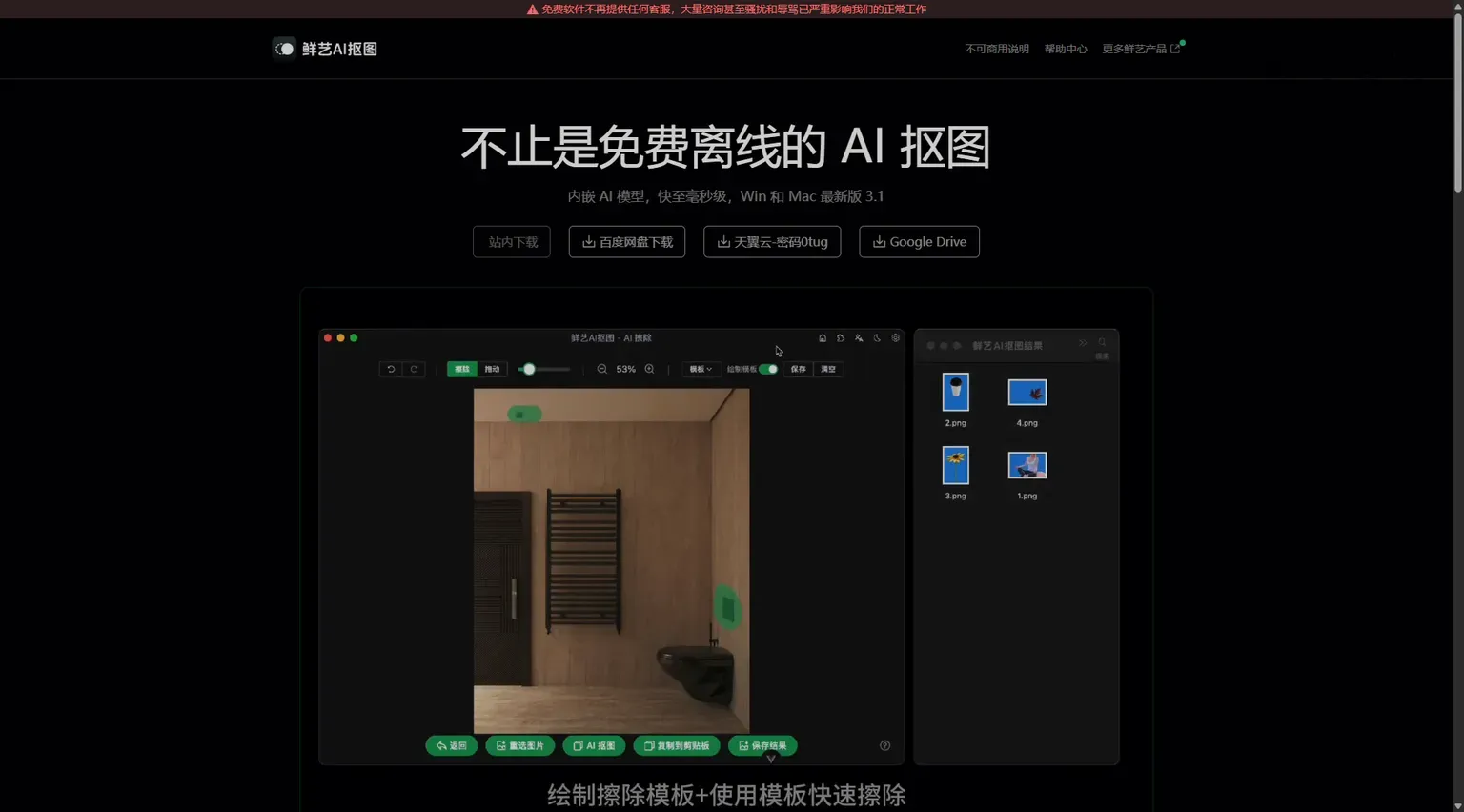Viewport: 1464px width, 812px height.
Task: Toggle the 绘制模板 switch
Action: coord(768,369)
